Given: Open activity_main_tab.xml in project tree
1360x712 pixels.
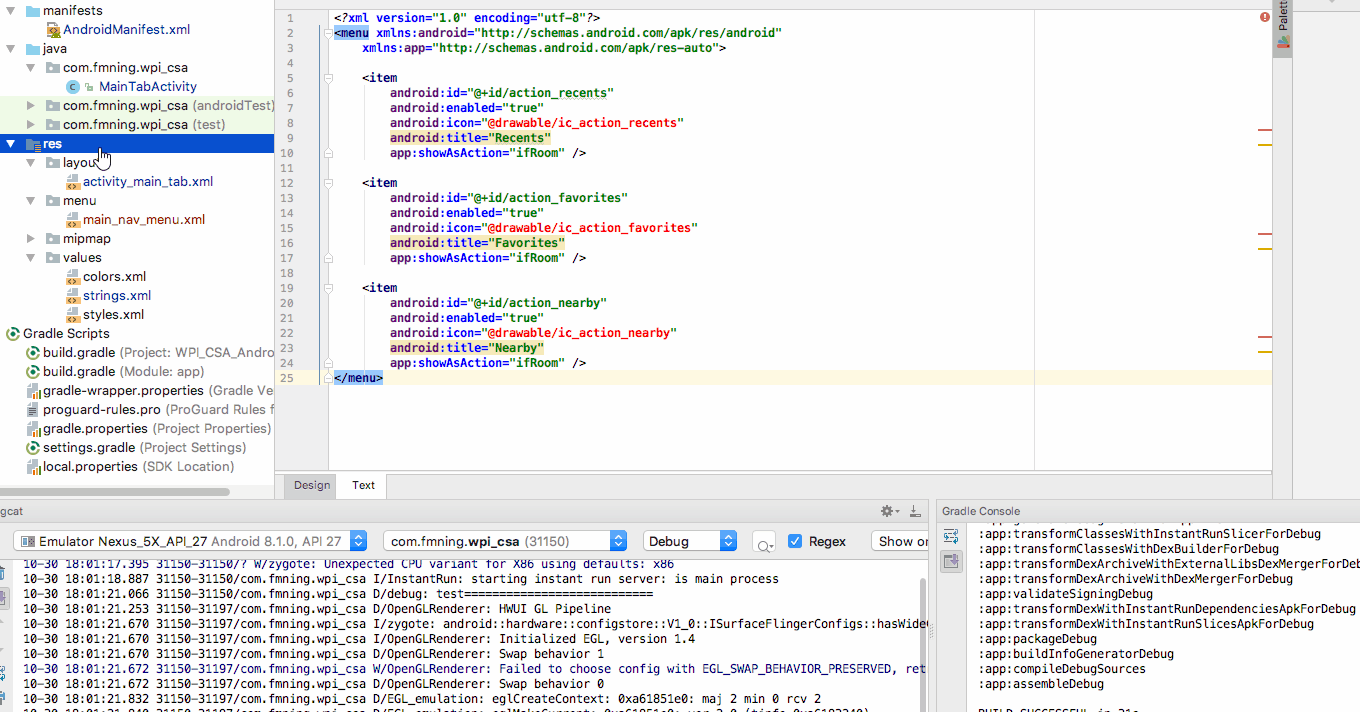Looking at the screenshot, I should click(148, 182).
